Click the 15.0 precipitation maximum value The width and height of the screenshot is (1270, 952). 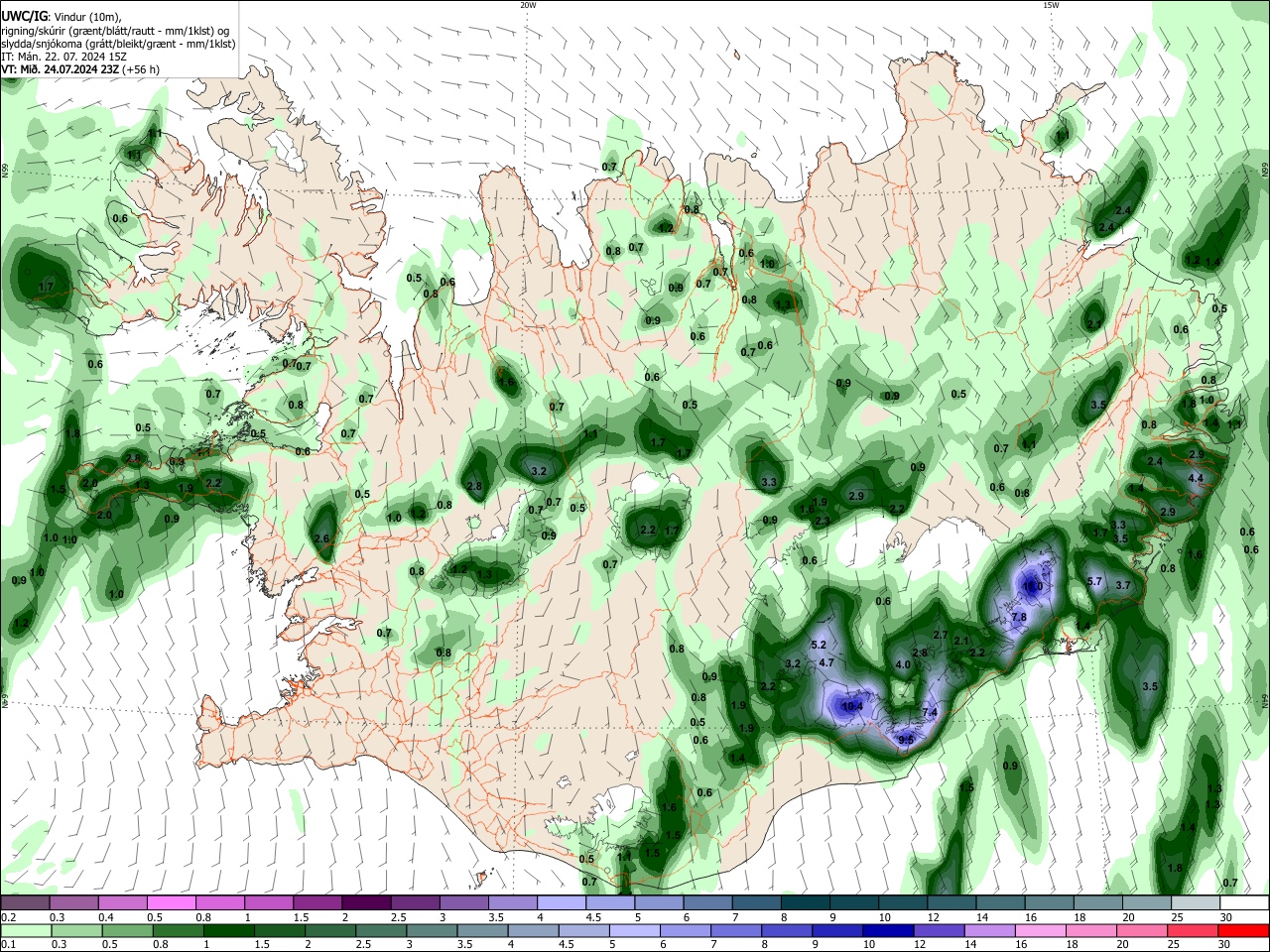(1033, 586)
